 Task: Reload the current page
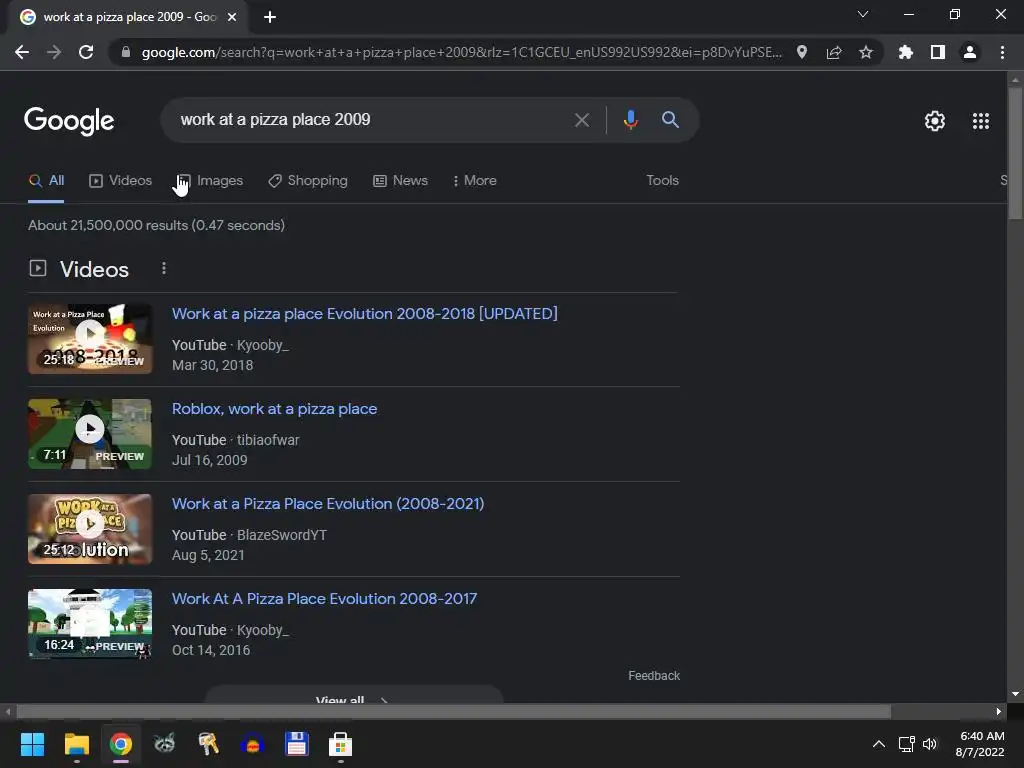tap(86, 52)
